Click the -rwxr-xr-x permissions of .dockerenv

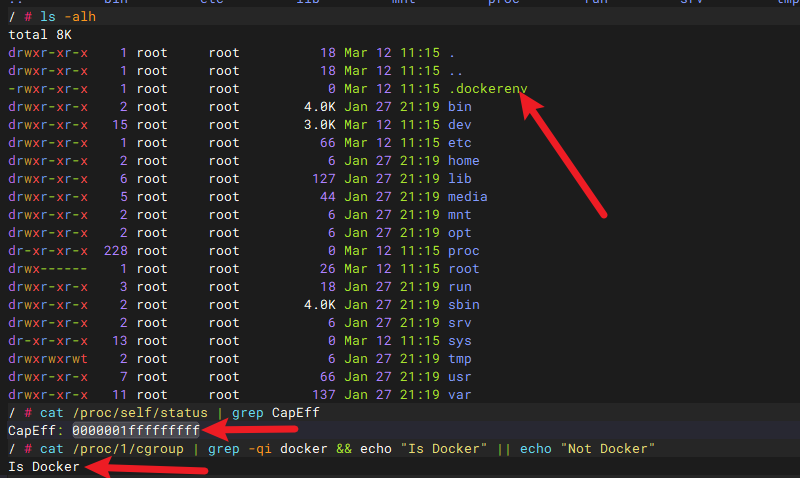(x=48, y=89)
